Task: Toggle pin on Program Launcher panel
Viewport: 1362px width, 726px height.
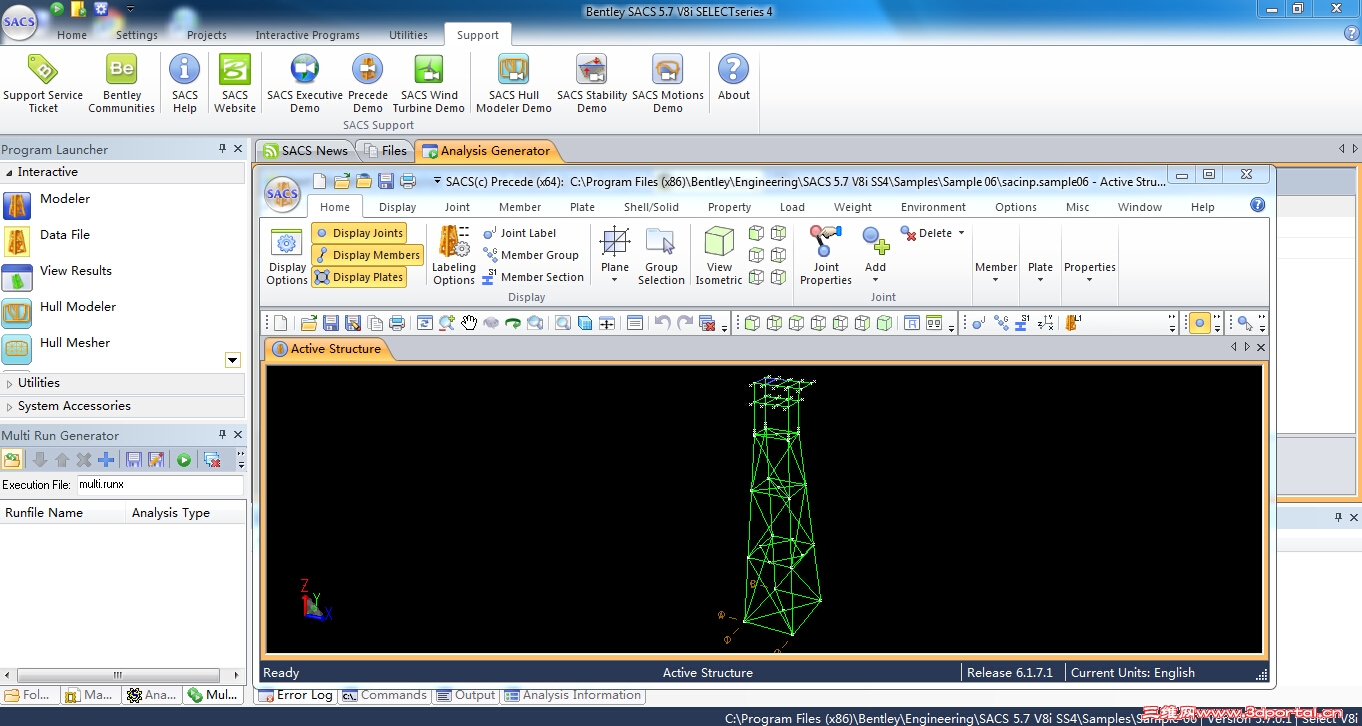Action: click(x=222, y=149)
